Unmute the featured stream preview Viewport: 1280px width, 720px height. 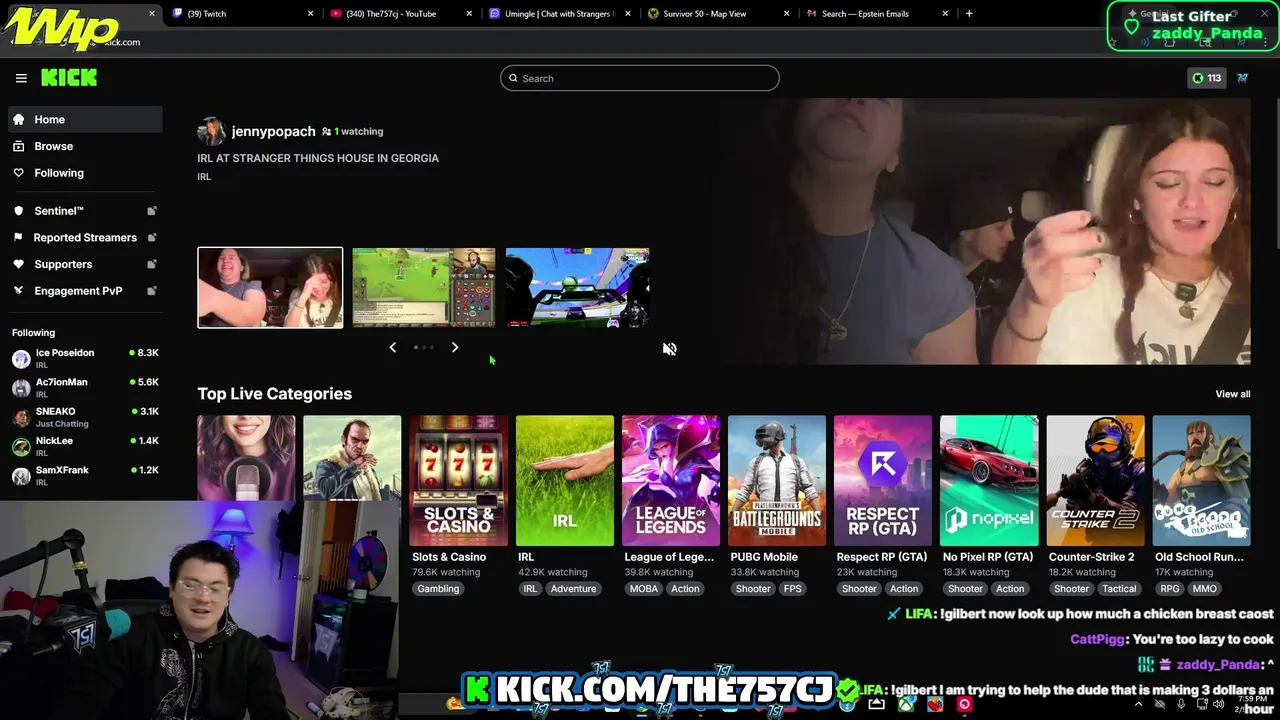(x=669, y=349)
